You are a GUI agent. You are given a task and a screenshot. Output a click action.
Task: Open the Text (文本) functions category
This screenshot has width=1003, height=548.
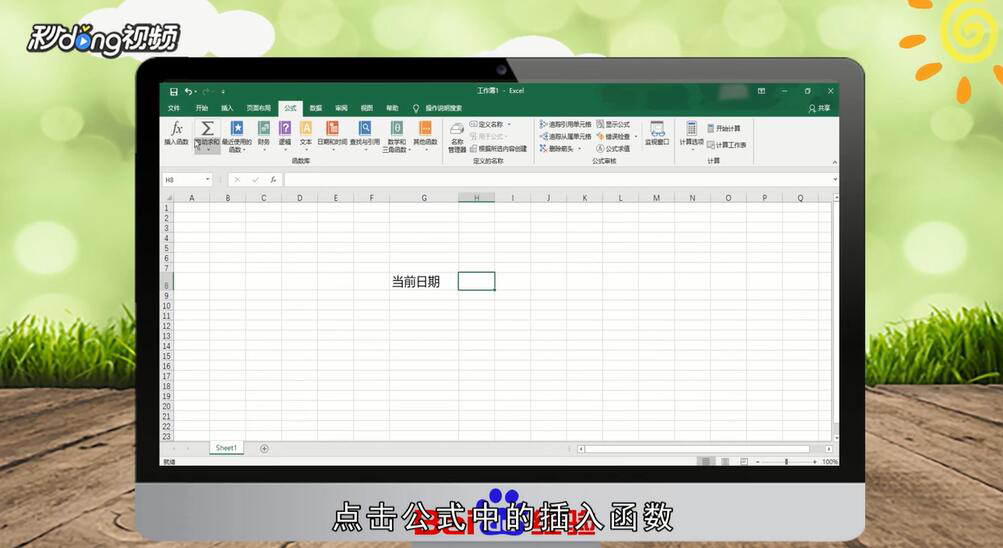[x=306, y=134]
